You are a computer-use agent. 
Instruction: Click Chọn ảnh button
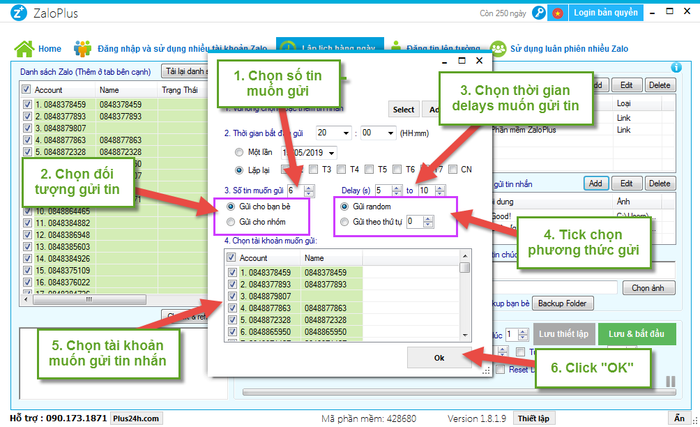pyautogui.click(x=648, y=288)
